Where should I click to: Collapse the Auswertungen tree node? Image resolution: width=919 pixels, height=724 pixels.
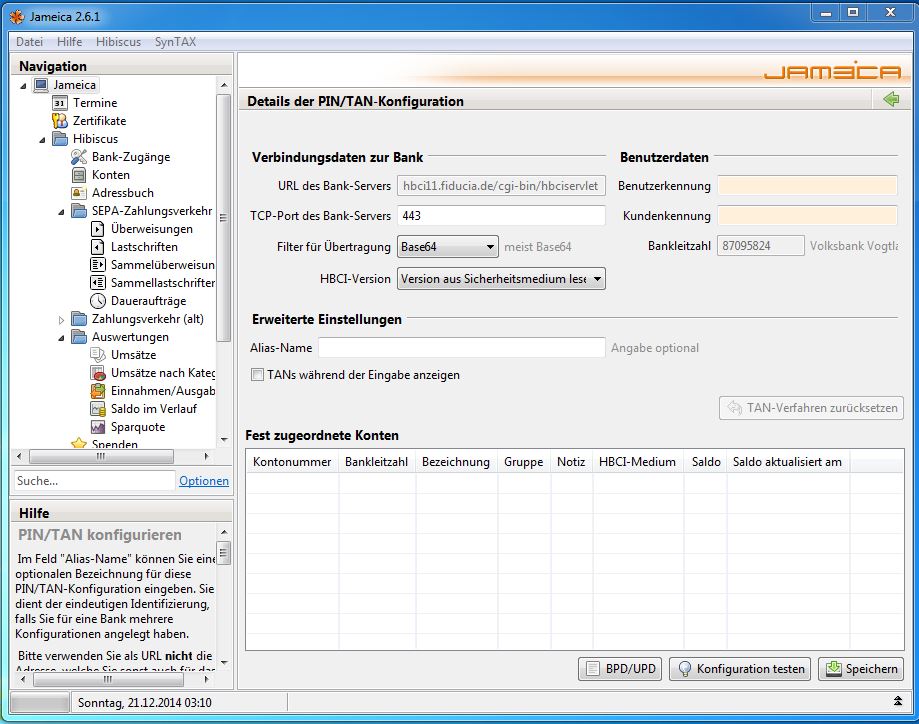(62, 338)
